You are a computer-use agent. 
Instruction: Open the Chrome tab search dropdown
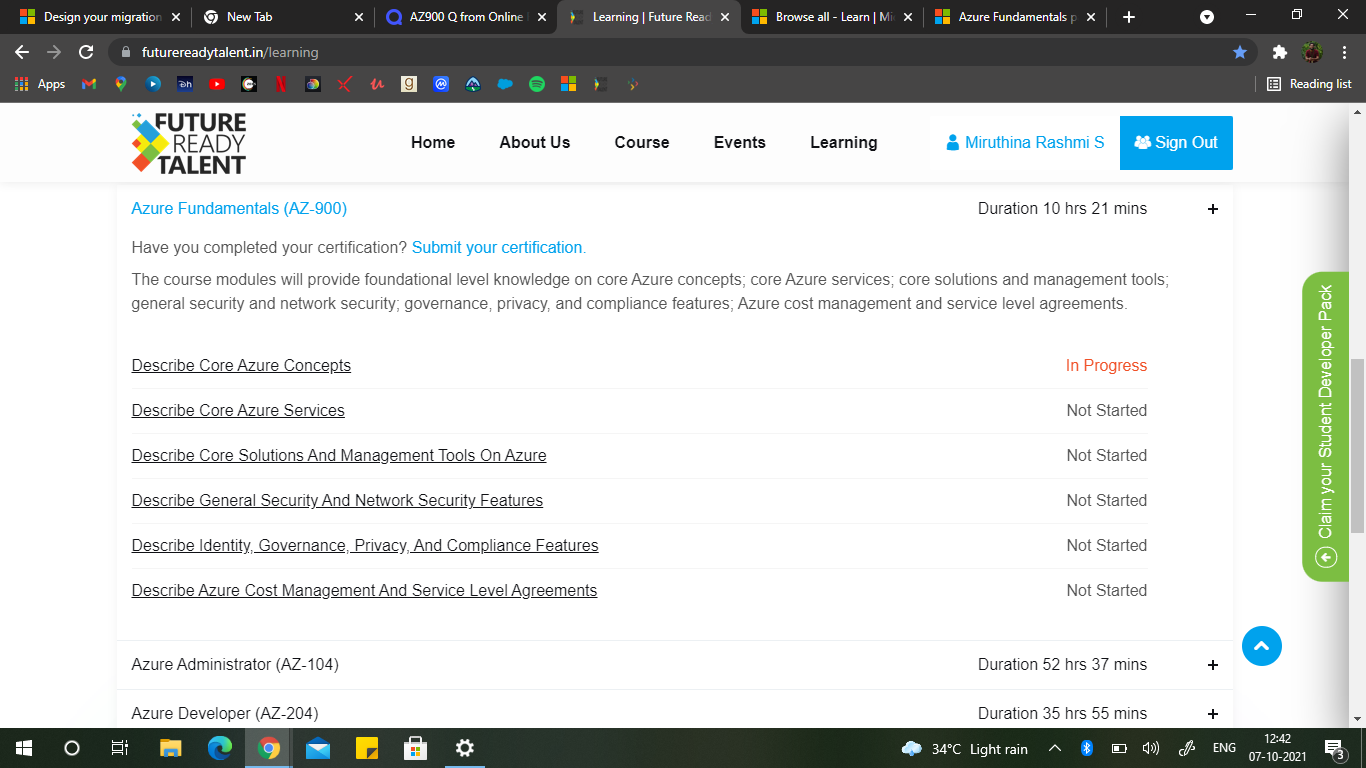[x=1207, y=17]
